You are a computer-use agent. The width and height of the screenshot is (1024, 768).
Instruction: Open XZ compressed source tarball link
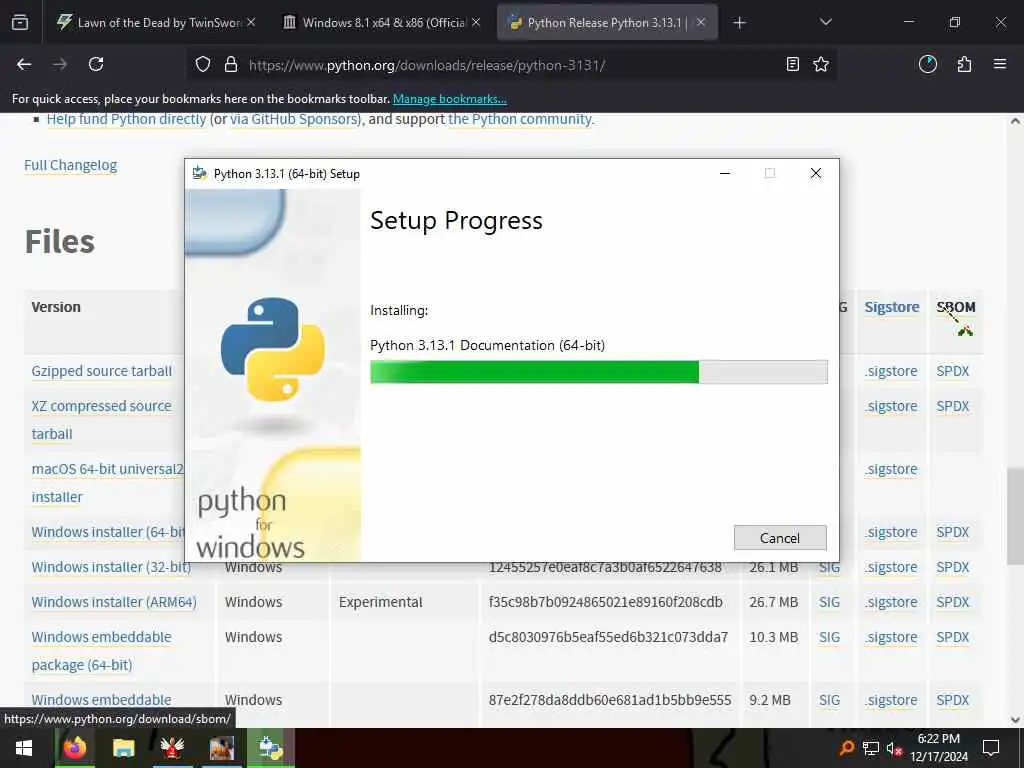101,420
